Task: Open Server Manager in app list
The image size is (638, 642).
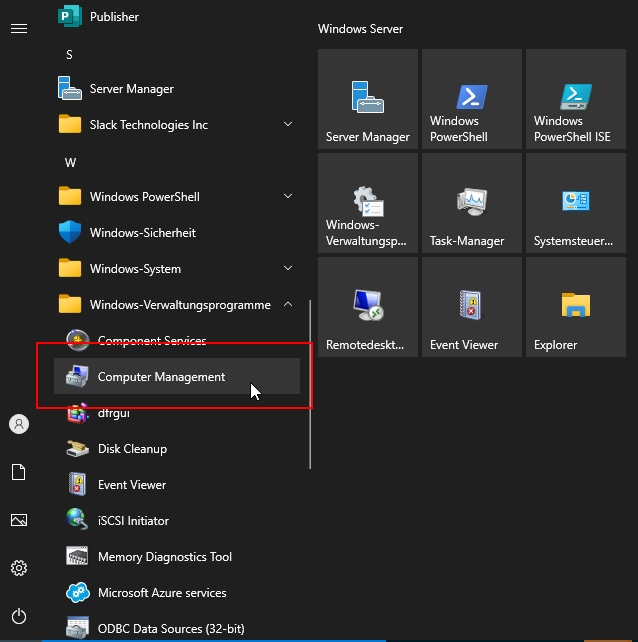Action: click(176, 89)
